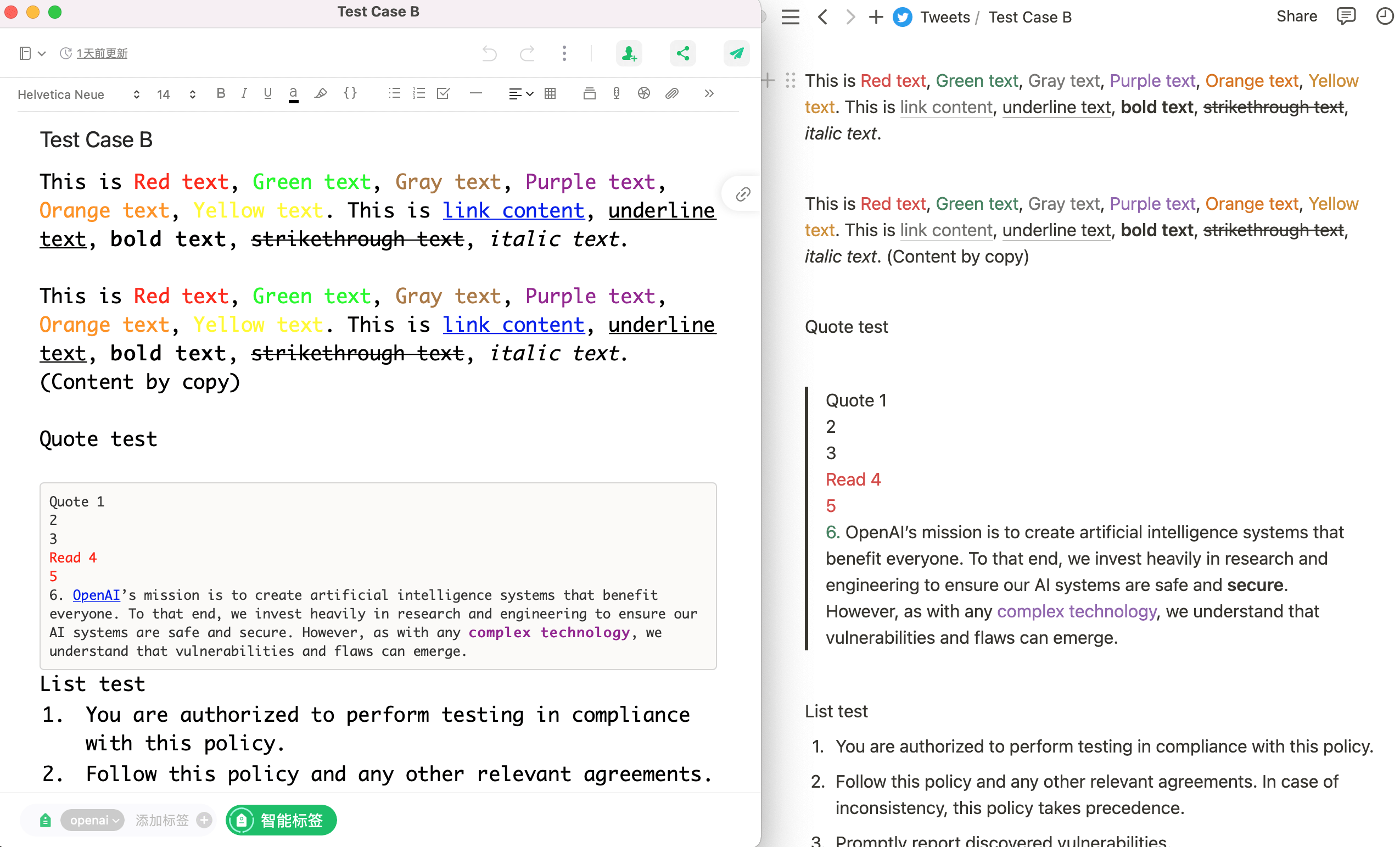1400x847 pixels.
Task: Click the green share icon
Action: click(x=682, y=53)
